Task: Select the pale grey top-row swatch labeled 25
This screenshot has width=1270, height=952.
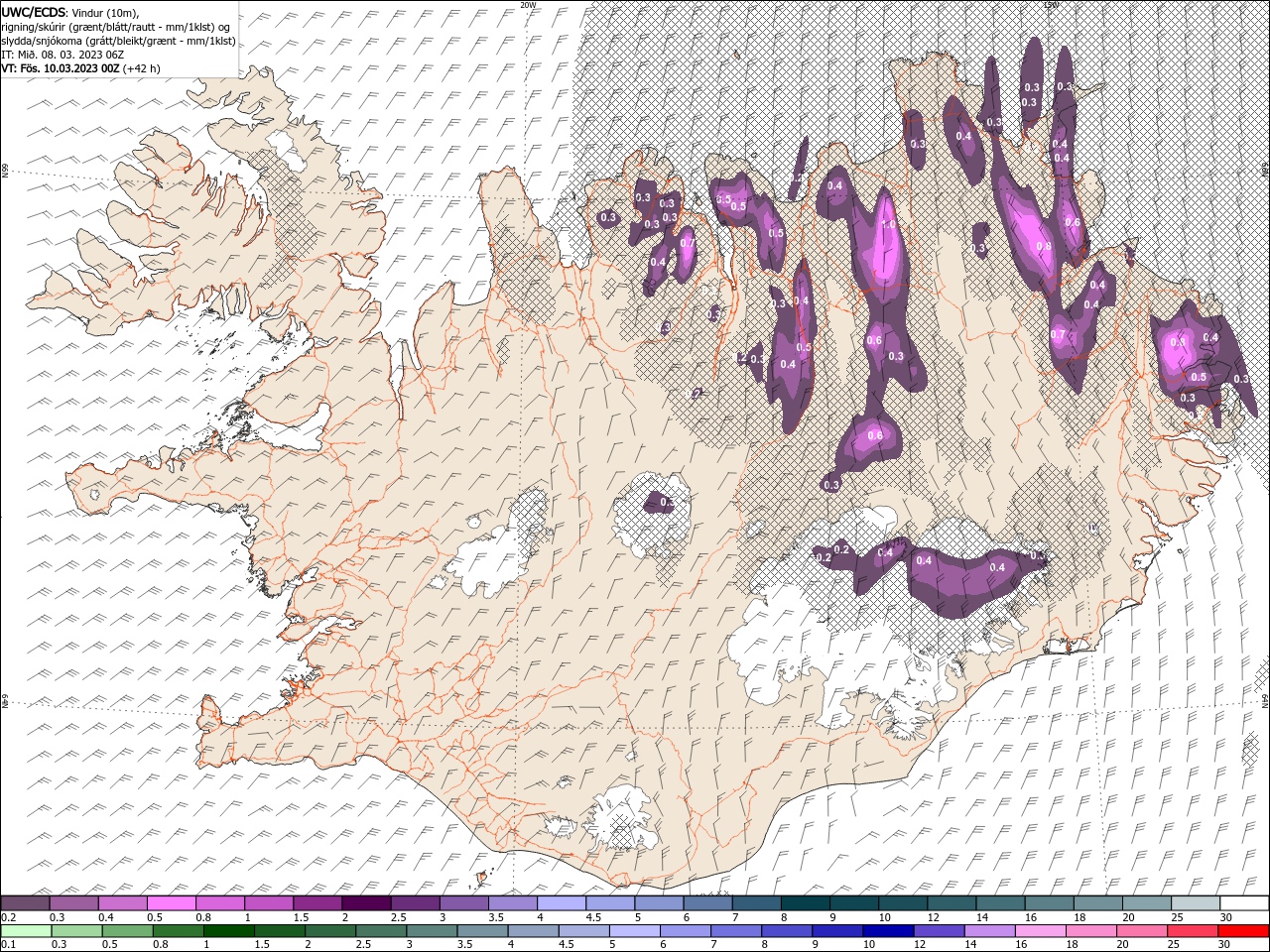Action: [x=1195, y=903]
